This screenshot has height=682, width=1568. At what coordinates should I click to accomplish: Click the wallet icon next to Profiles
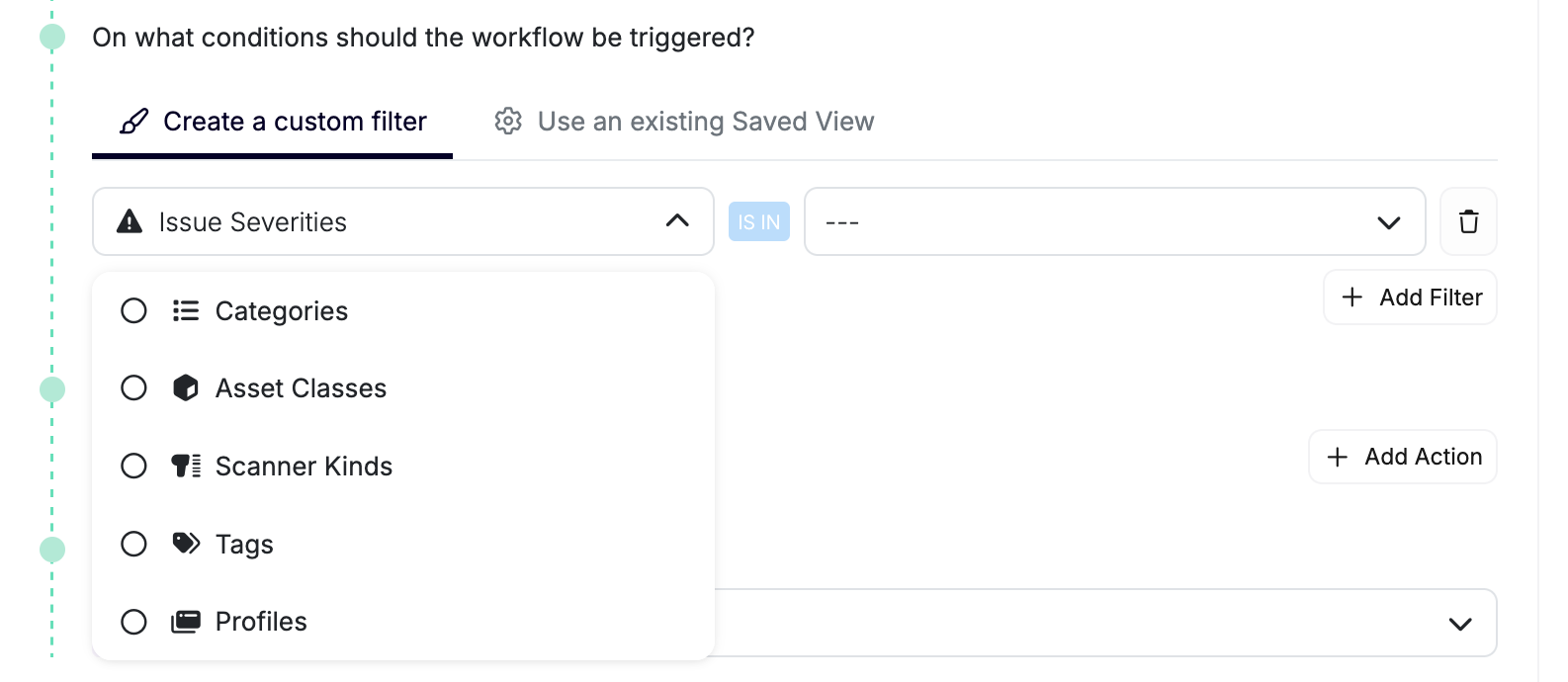click(x=185, y=621)
